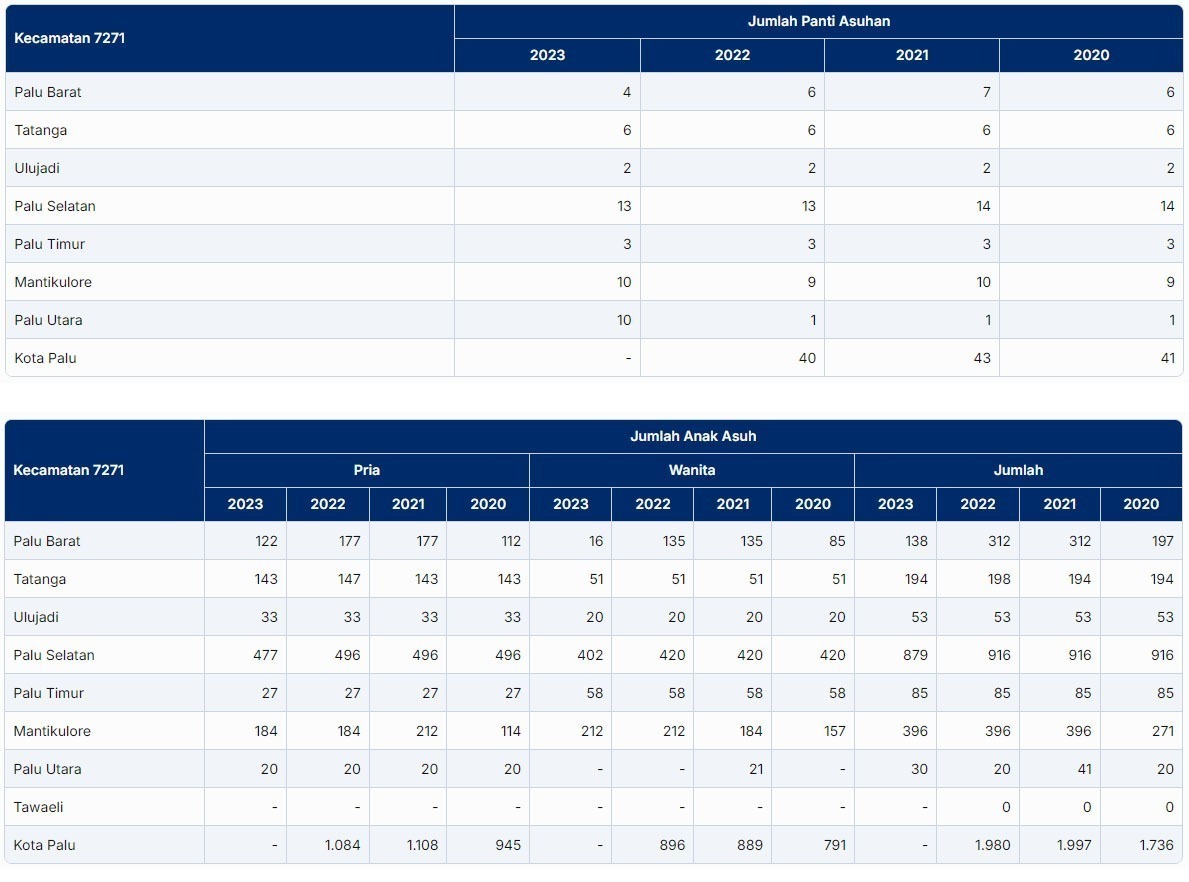
Task: Select "Ulujadi" in the Anak Asuh table
Action: click(x=36, y=617)
